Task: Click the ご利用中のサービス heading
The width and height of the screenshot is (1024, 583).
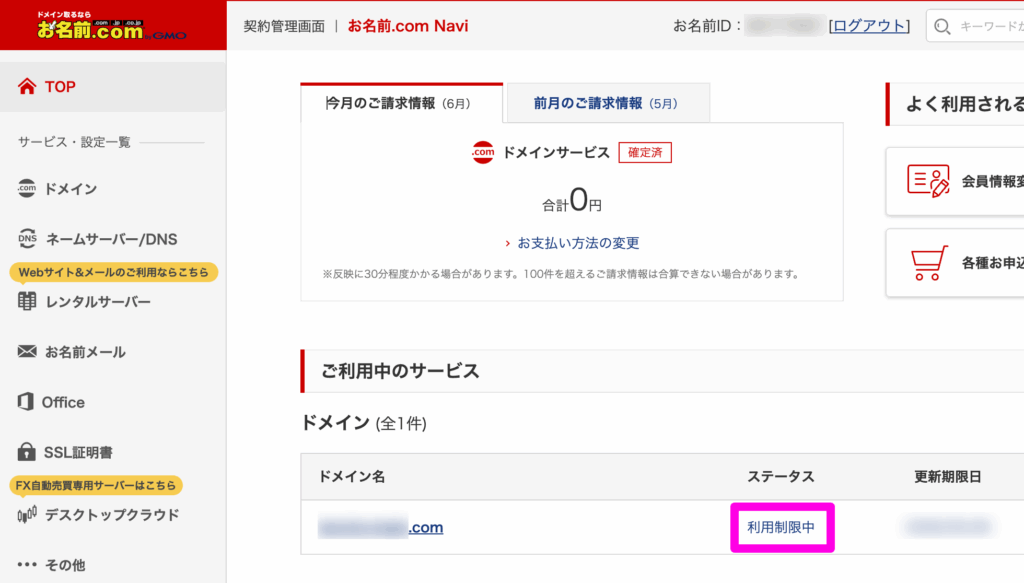Action: [400, 371]
